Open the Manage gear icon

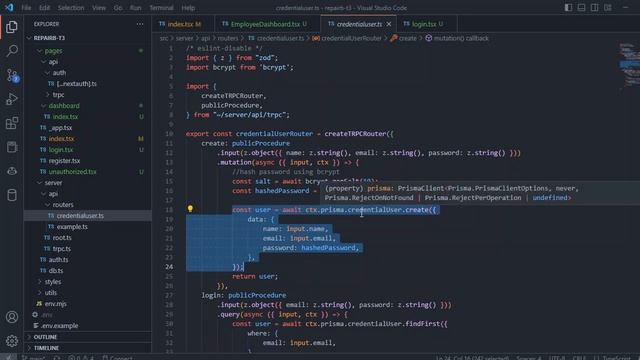(12, 341)
